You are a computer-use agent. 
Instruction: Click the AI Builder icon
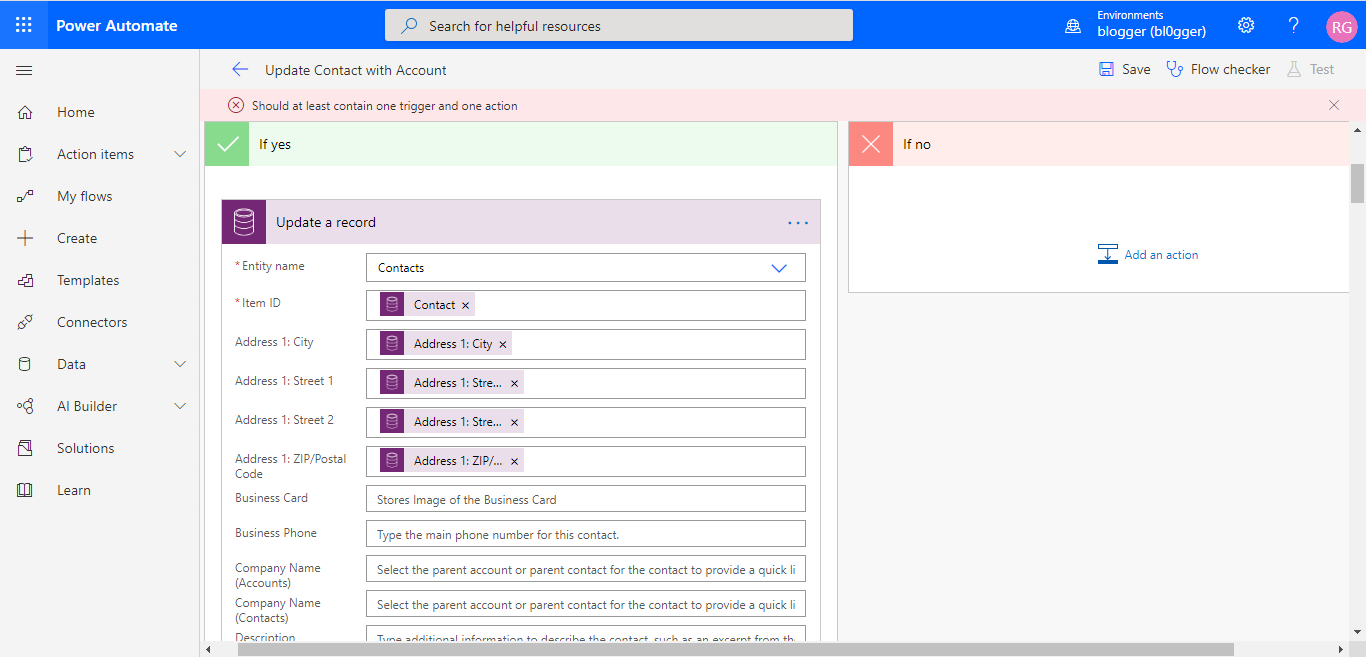26,406
